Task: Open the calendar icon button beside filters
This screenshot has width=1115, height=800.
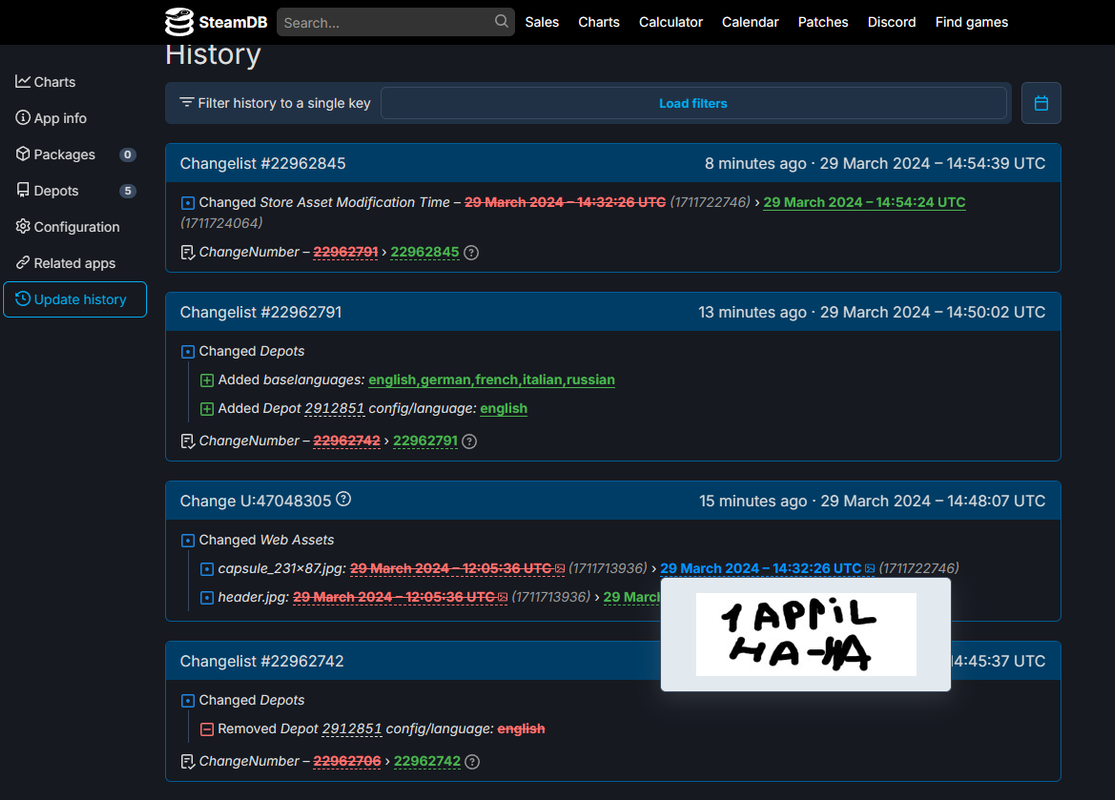Action: [1041, 103]
